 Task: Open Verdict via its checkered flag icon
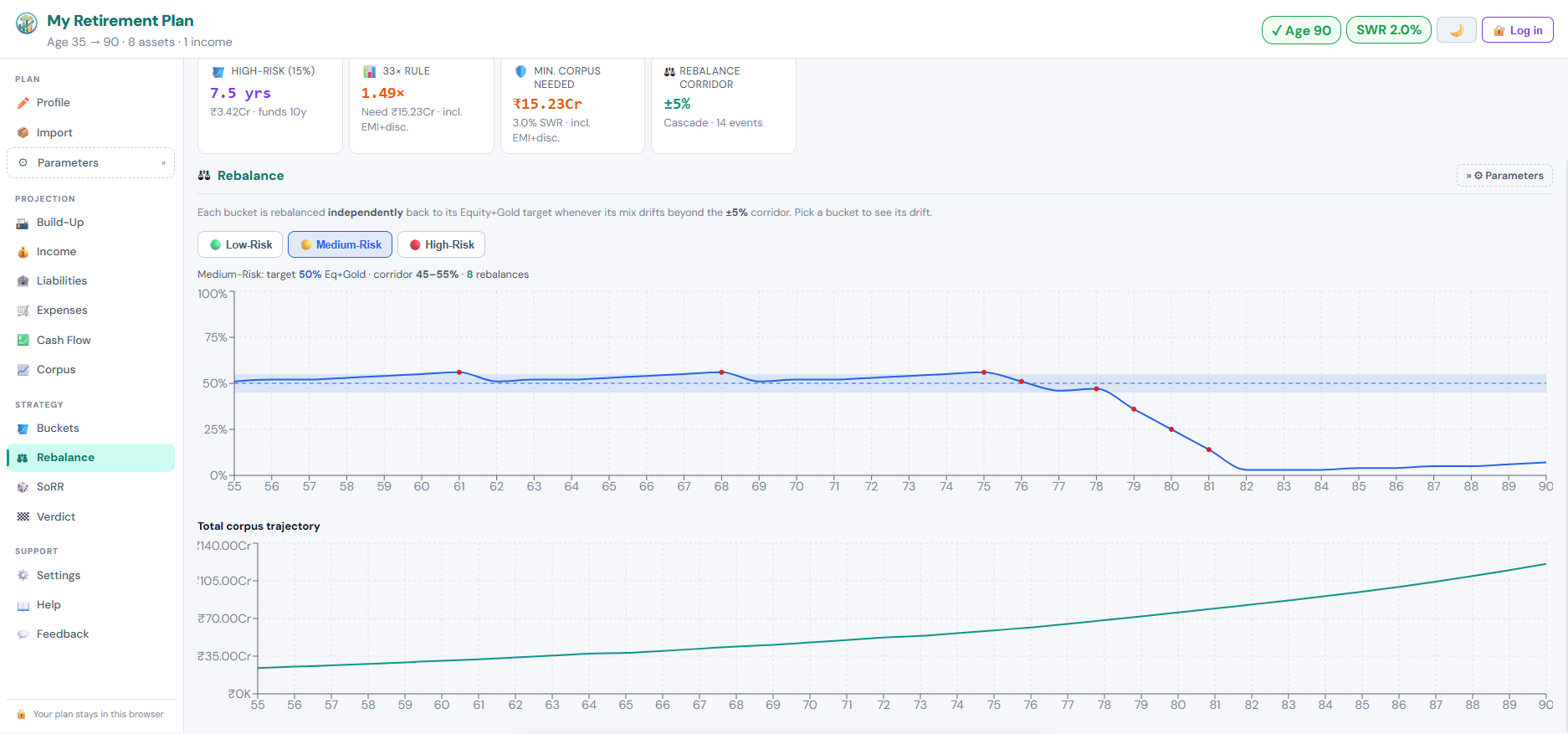tap(23, 517)
